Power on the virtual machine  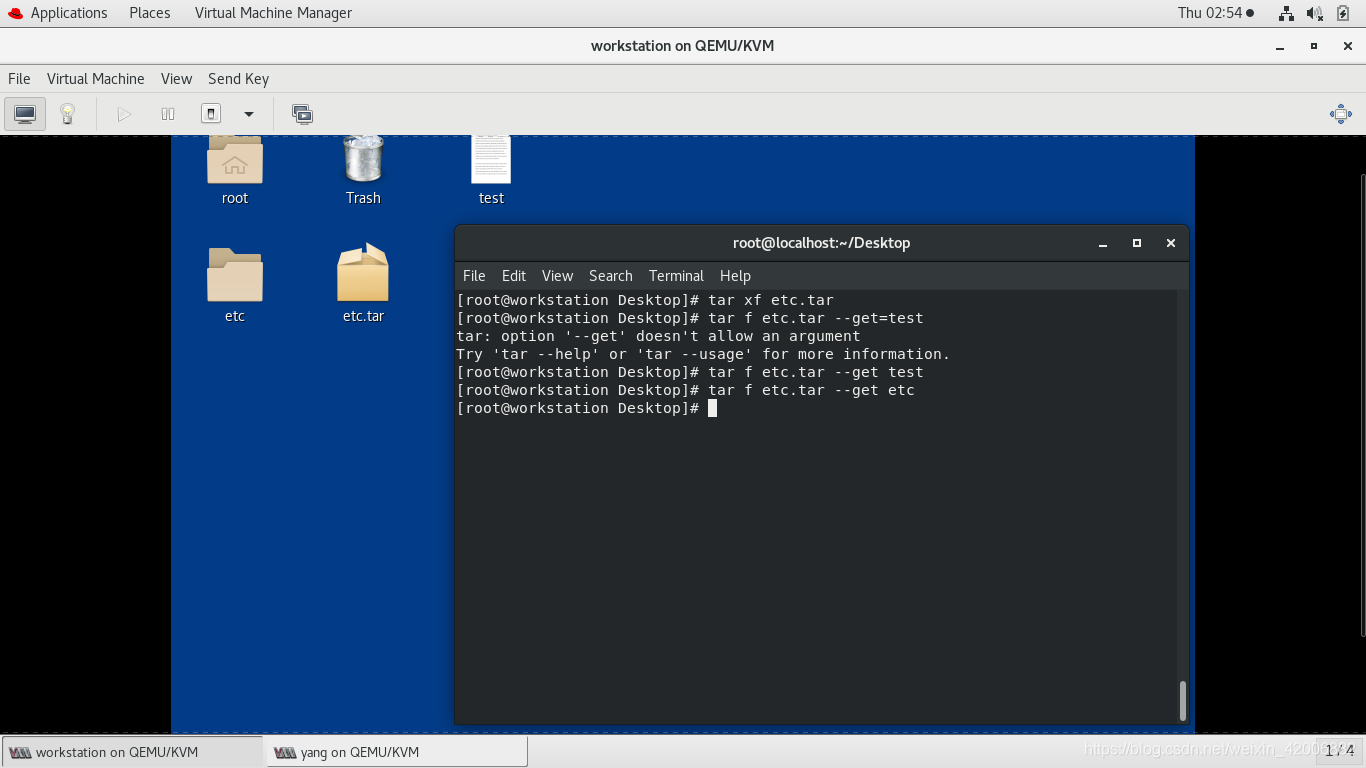(x=124, y=114)
